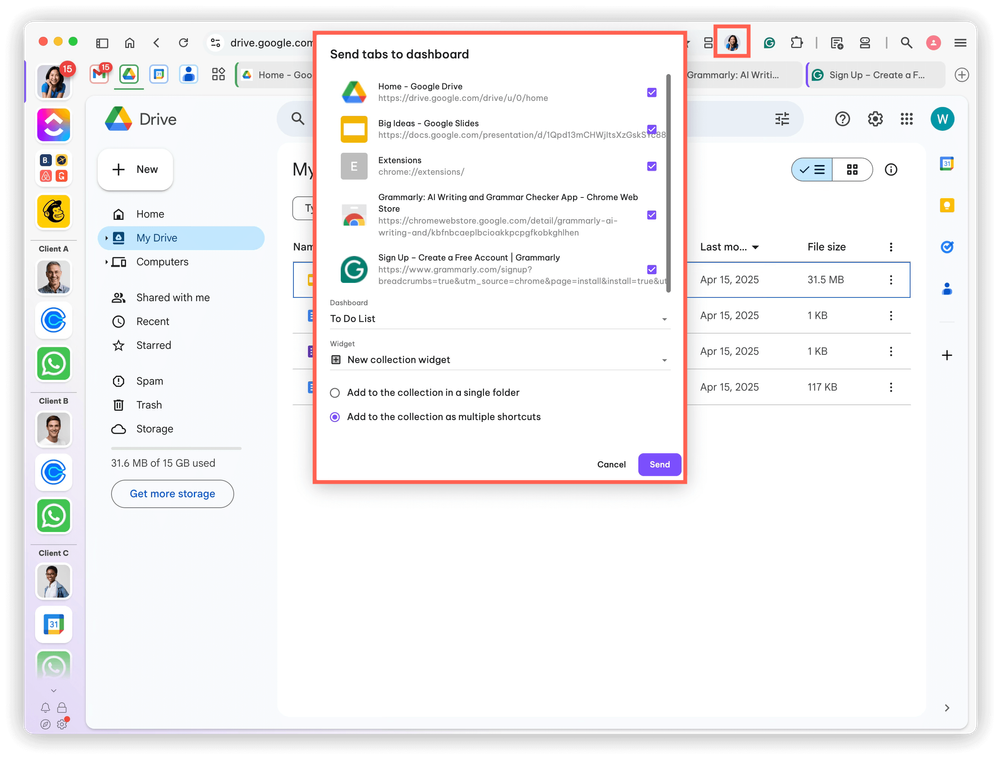This screenshot has height=760, width=1000.
Task: Open the Mailchimp app in sidebar
Action: (54, 211)
